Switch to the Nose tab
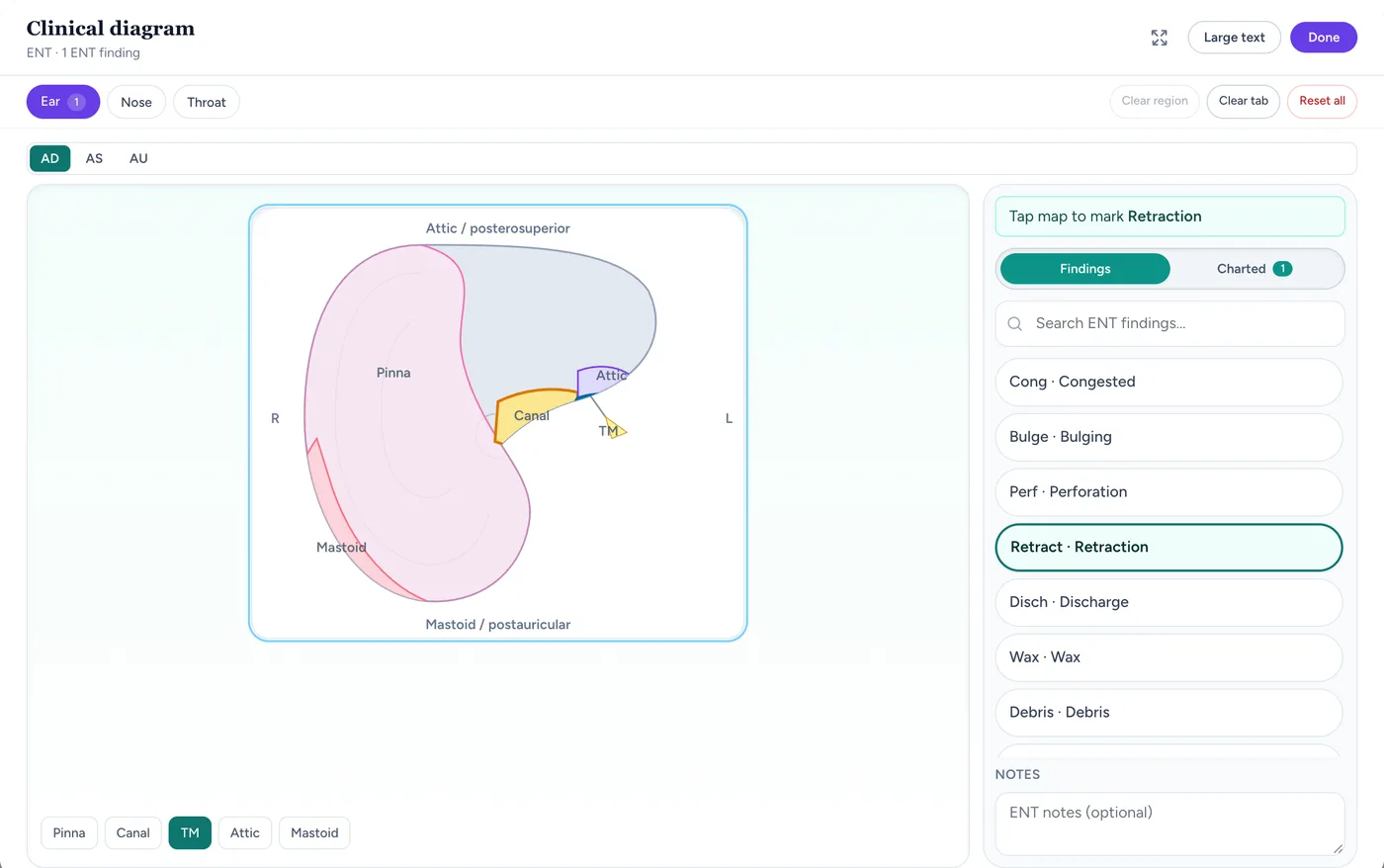Viewport: 1384px width, 868px height. [x=136, y=102]
